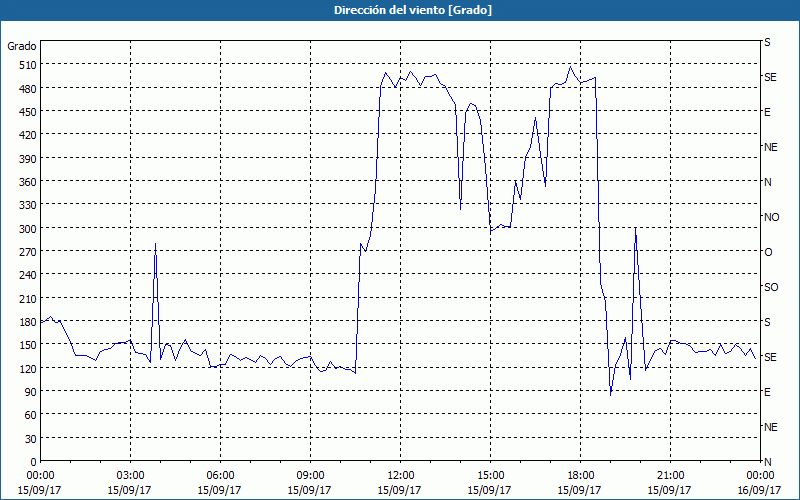800x500 pixels.
Task: Select the "510" value on the degree axis
Action: 28,65
